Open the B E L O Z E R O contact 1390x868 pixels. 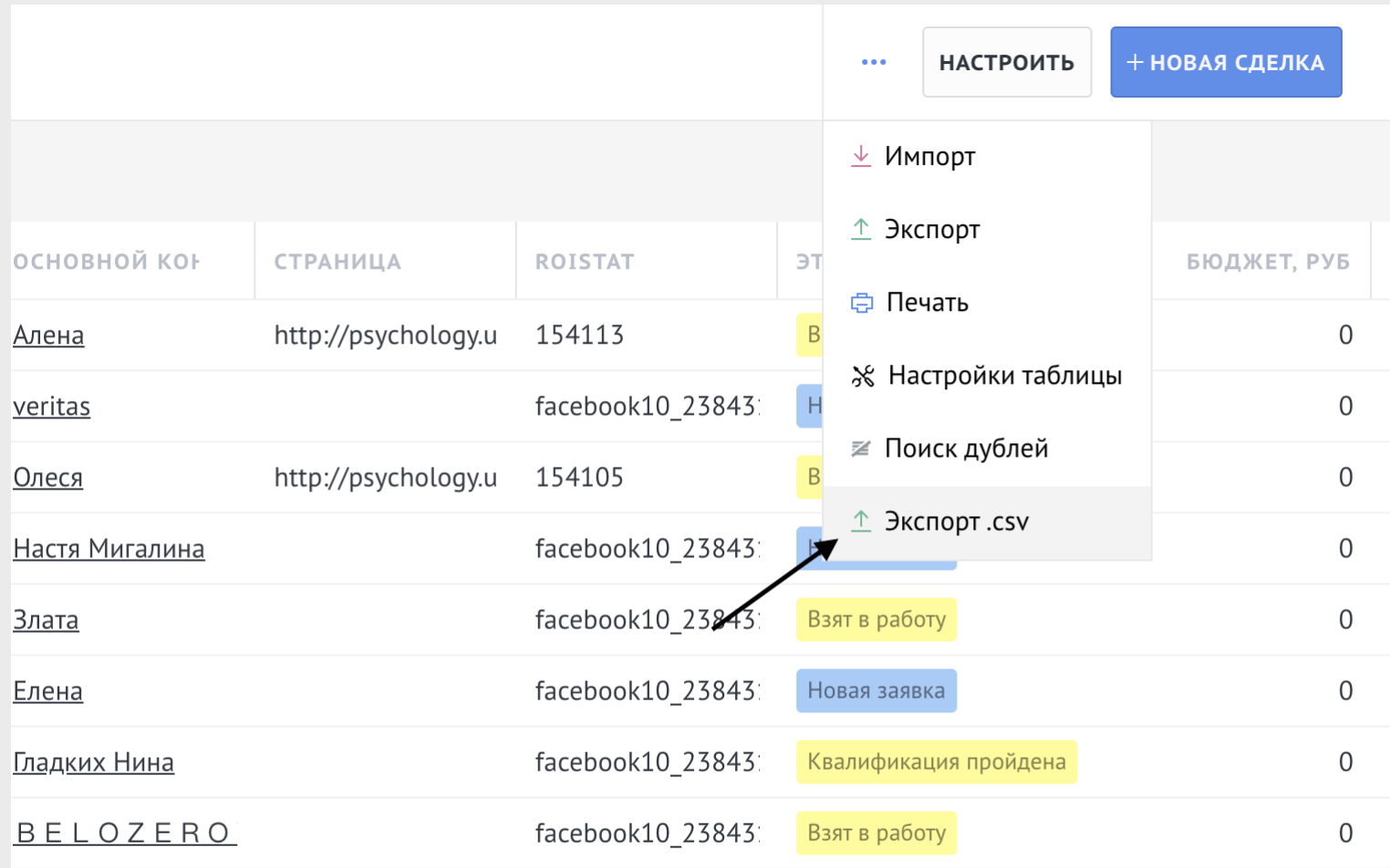click(125, 833)
